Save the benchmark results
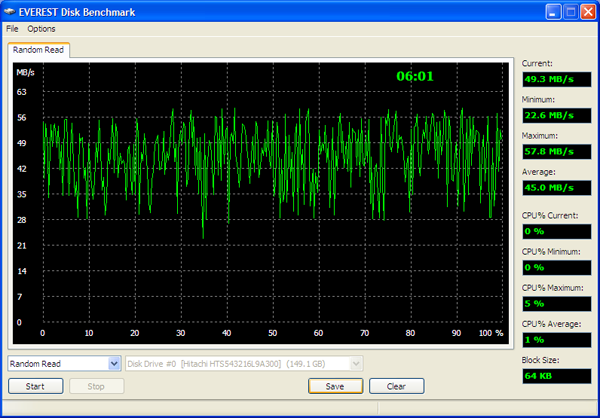 (x=335, y=386)
